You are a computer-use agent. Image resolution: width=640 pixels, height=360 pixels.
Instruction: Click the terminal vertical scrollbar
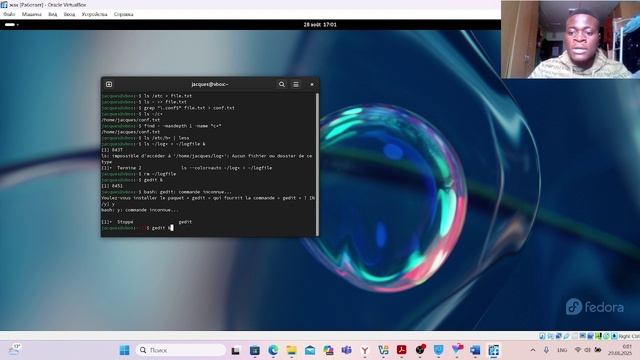point(317,163)
